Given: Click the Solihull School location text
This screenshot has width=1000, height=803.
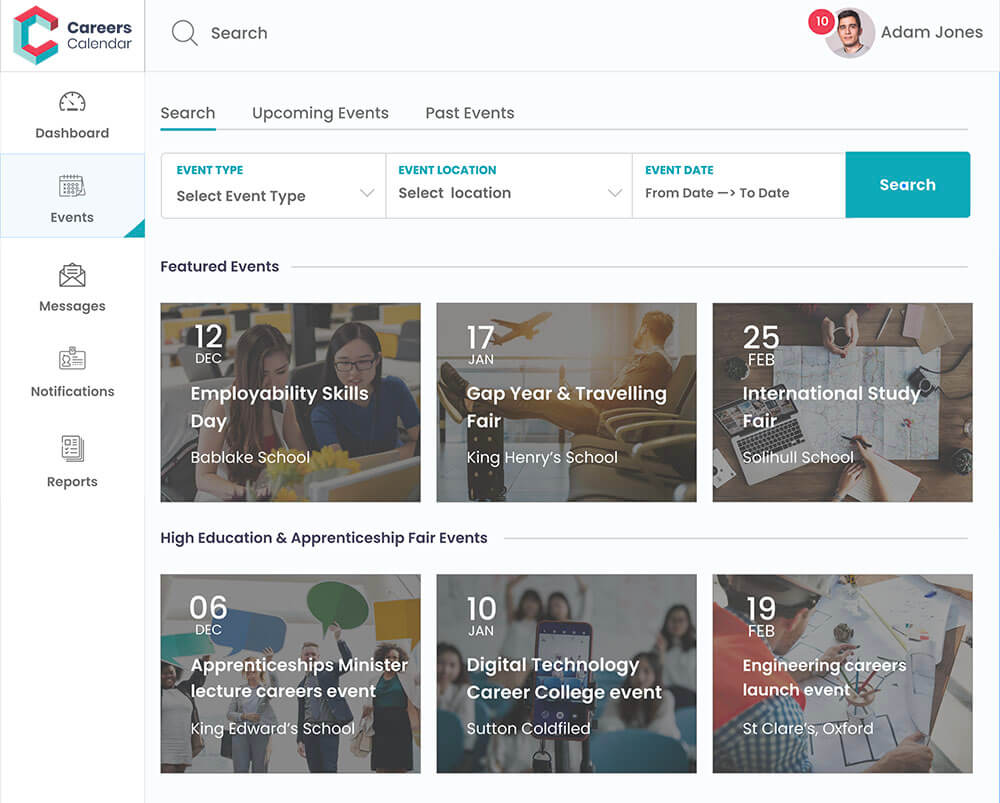Looking at the screenshot, I should [x=798, y=457].
